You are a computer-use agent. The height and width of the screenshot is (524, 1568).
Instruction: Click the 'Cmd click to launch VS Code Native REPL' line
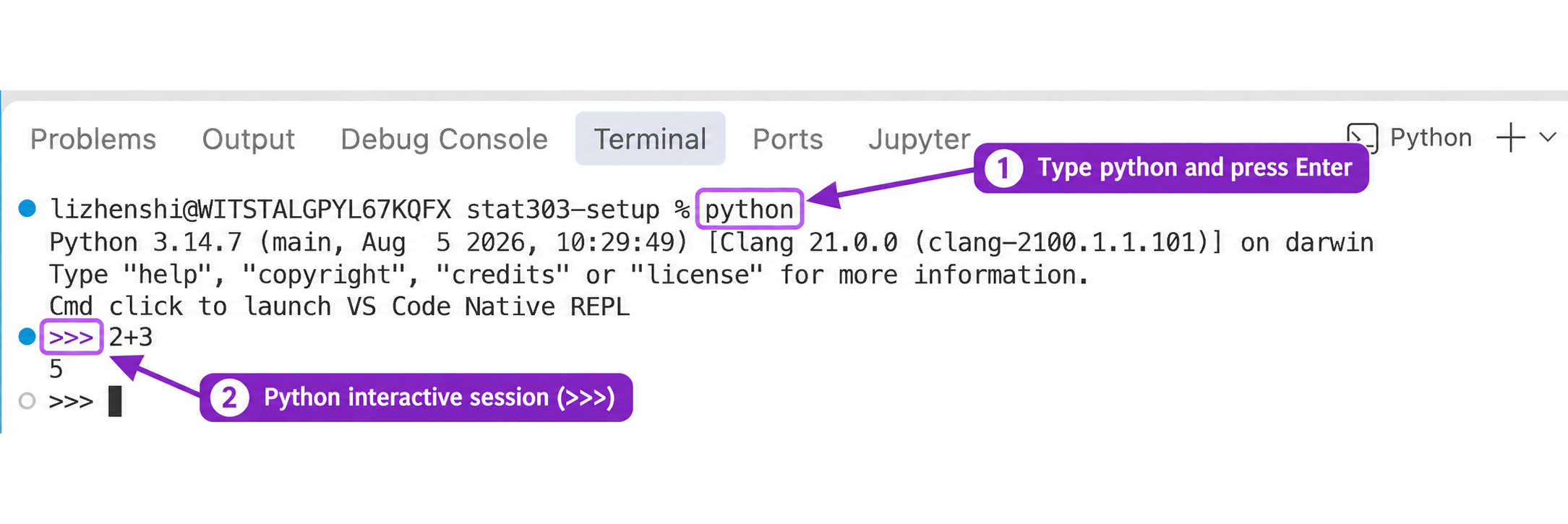pyautogui.click(x=339, y=306)
